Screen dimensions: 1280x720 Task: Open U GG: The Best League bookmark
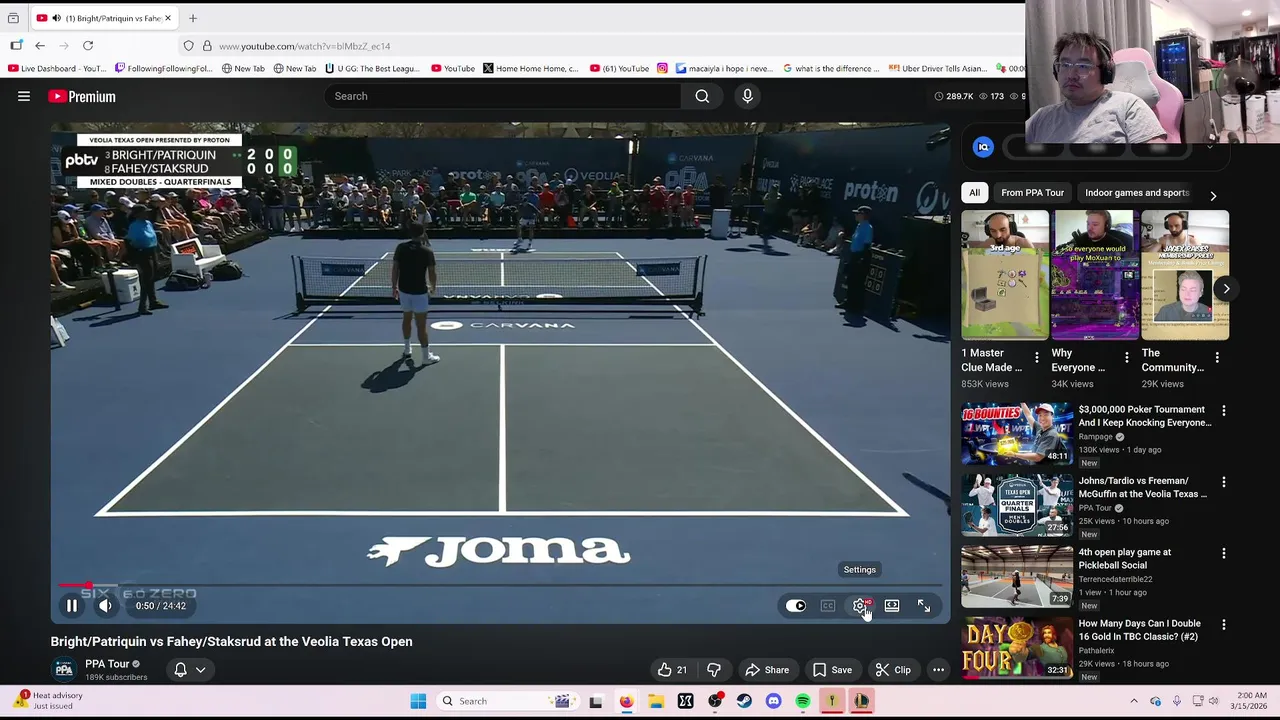coord(372,69)
